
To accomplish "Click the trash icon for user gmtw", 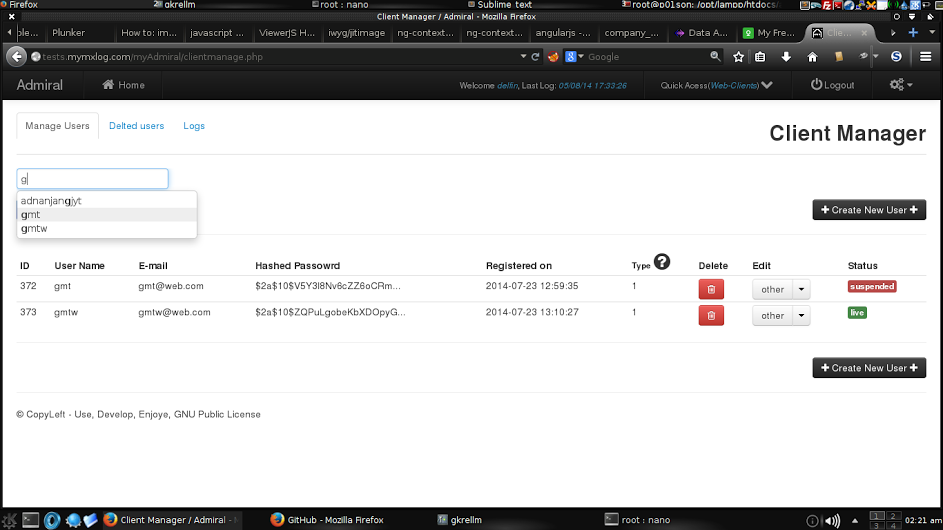I will click(711, 315).
